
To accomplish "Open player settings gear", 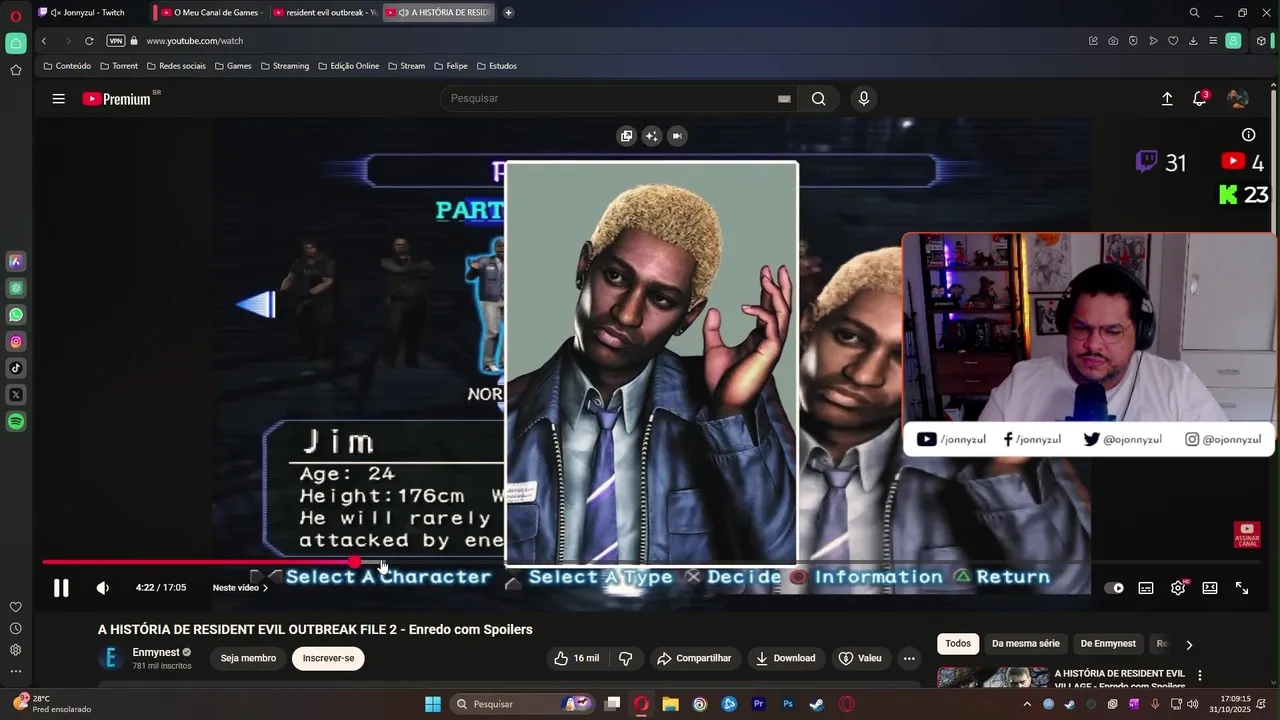I will click(x=1178, y=588).
